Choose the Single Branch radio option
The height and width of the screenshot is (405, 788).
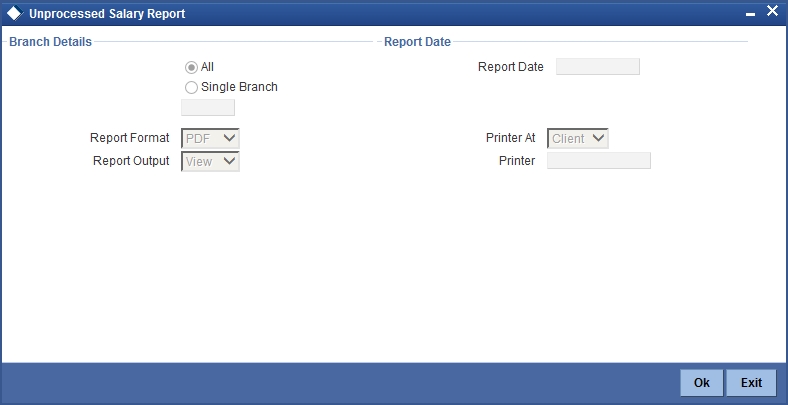click(191, 88)
